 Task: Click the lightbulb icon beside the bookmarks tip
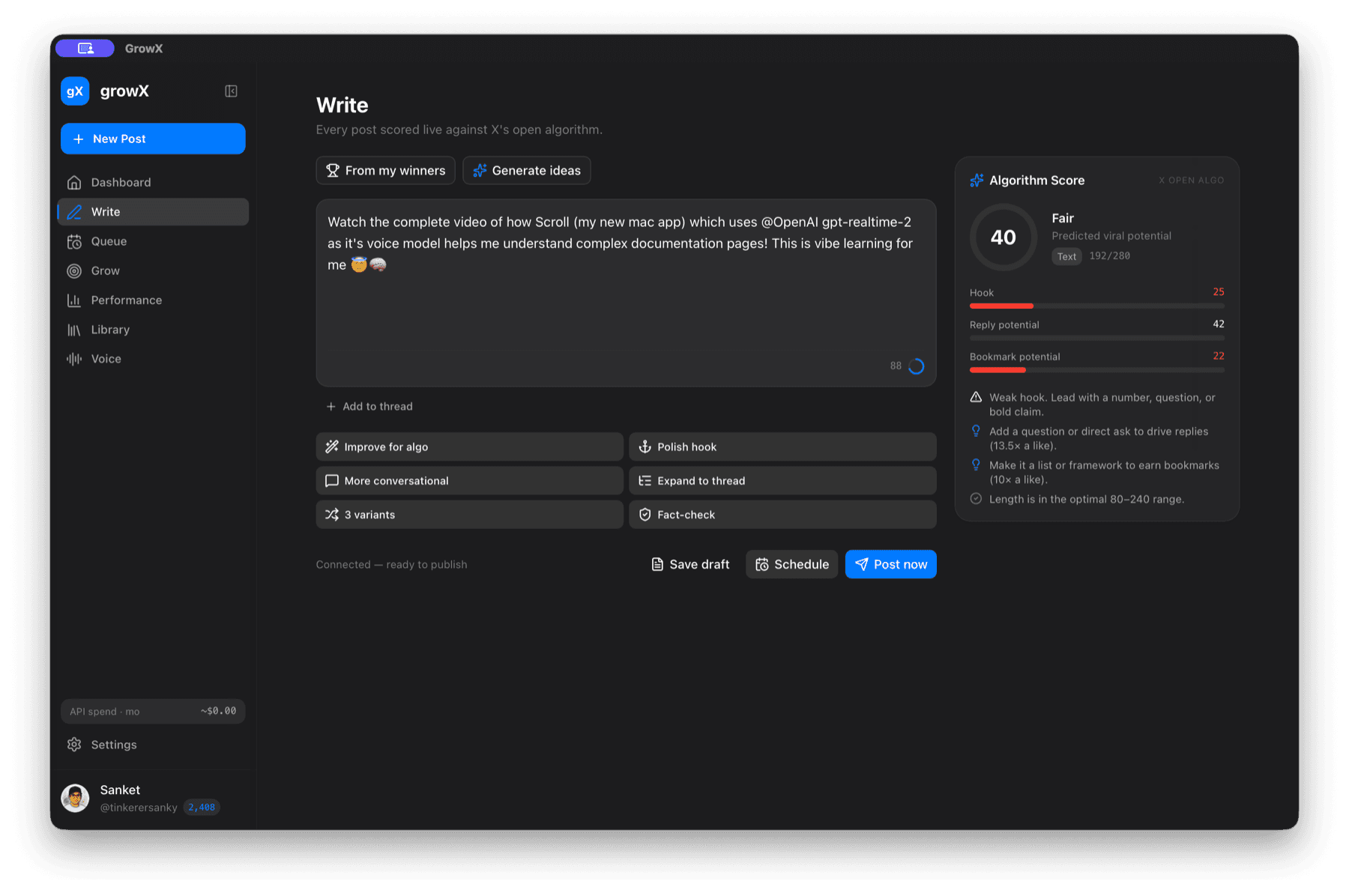tap(976, 464)
